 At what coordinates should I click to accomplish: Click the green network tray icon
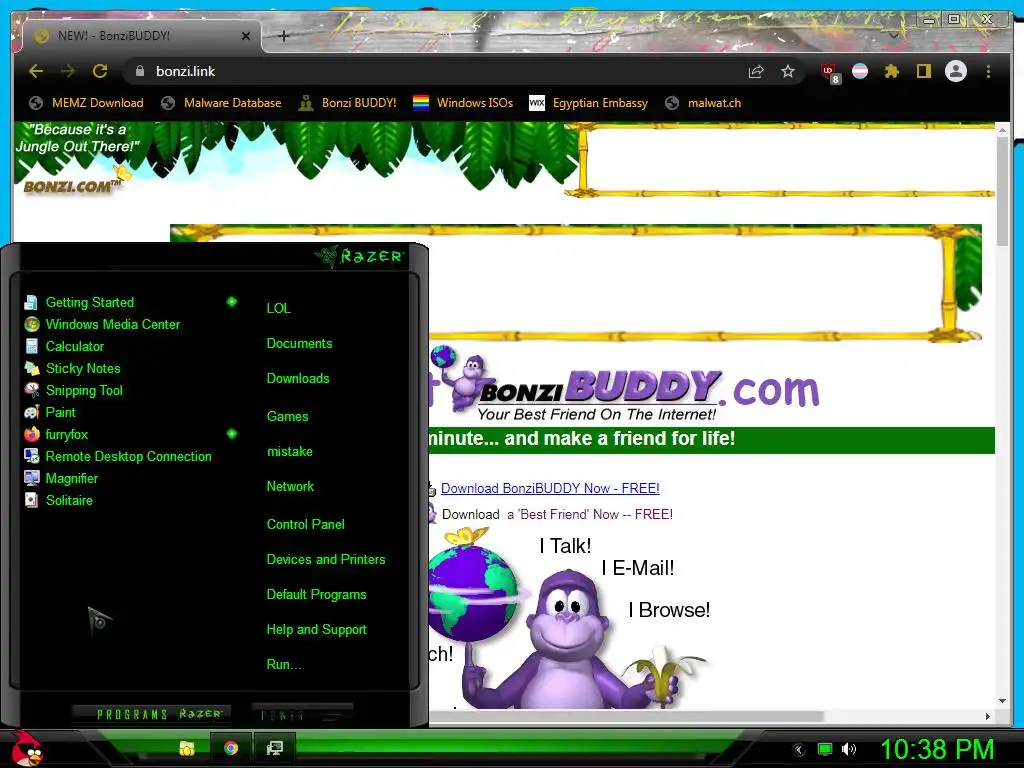[825, 750]
